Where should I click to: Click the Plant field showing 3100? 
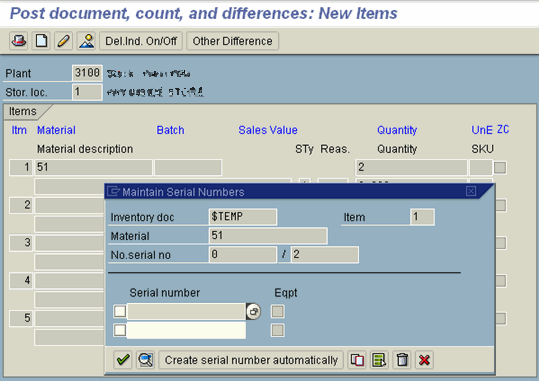(x=87, y=73)
